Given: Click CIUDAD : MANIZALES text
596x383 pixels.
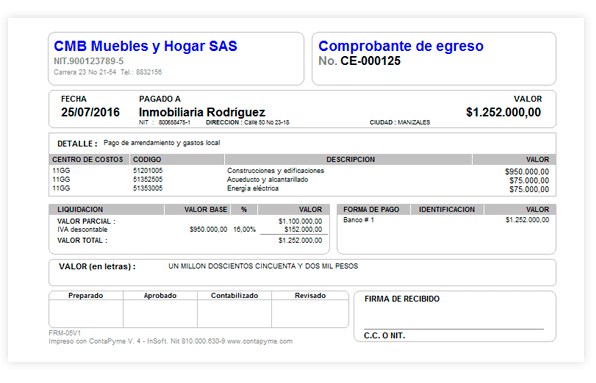Looking at the screenshot, I should point(399,122).
